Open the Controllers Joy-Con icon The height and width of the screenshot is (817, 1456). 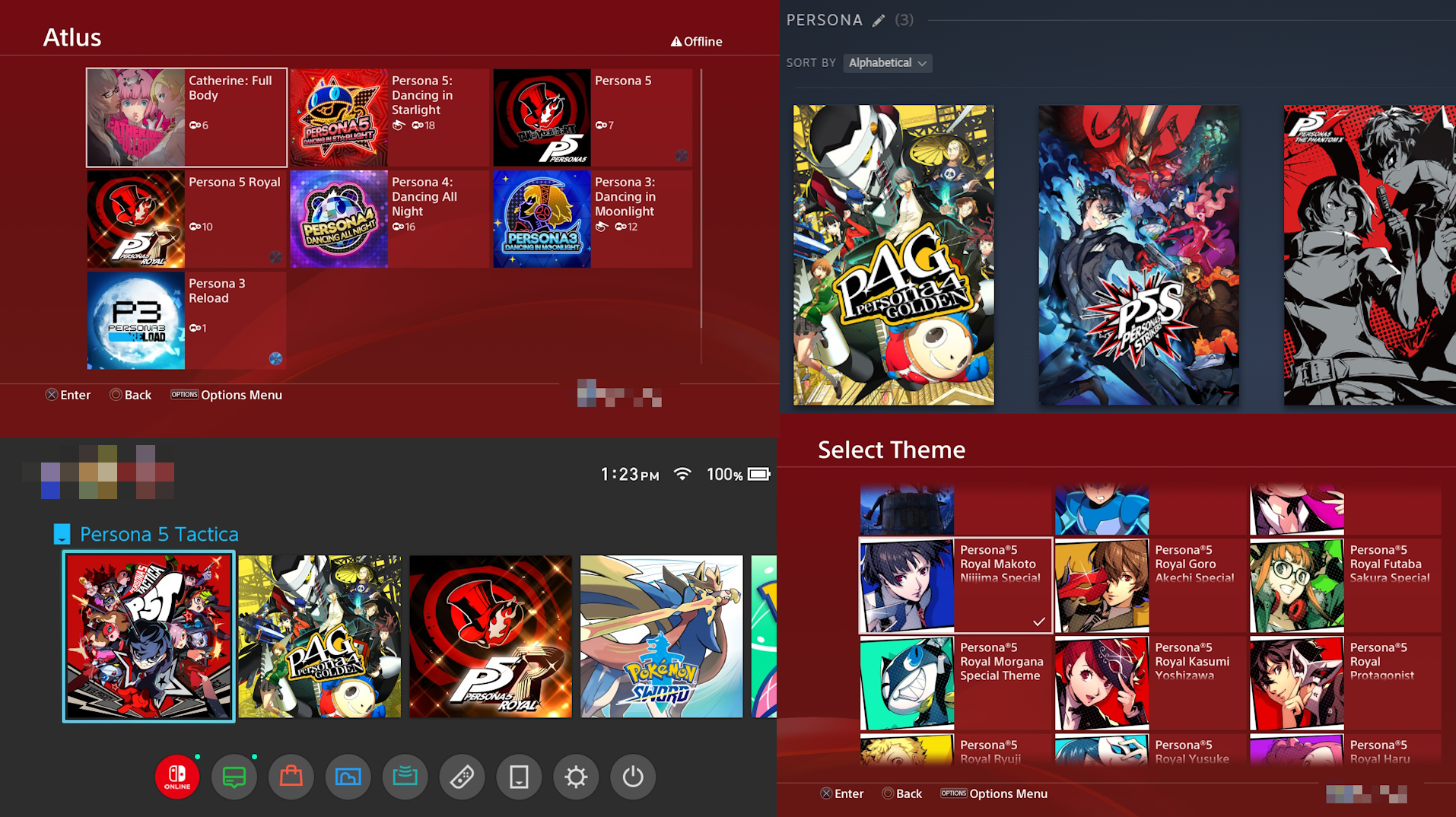tap(463, 777)
